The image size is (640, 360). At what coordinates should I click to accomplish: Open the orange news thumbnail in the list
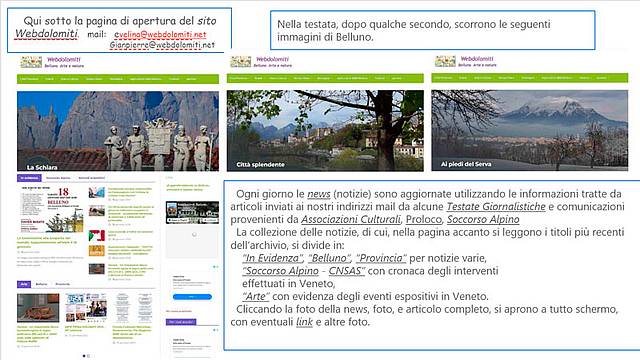[97, 250]
